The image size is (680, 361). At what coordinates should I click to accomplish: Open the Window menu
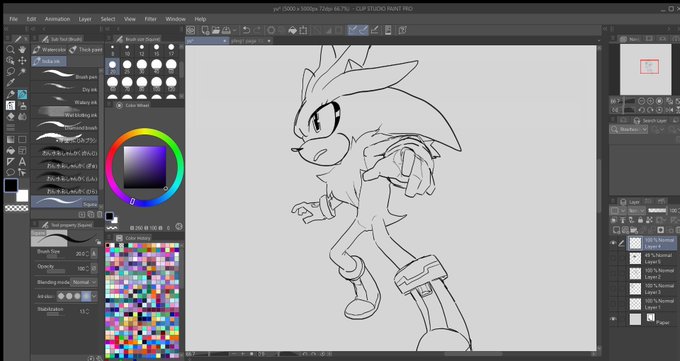click(x=176, y=19)
